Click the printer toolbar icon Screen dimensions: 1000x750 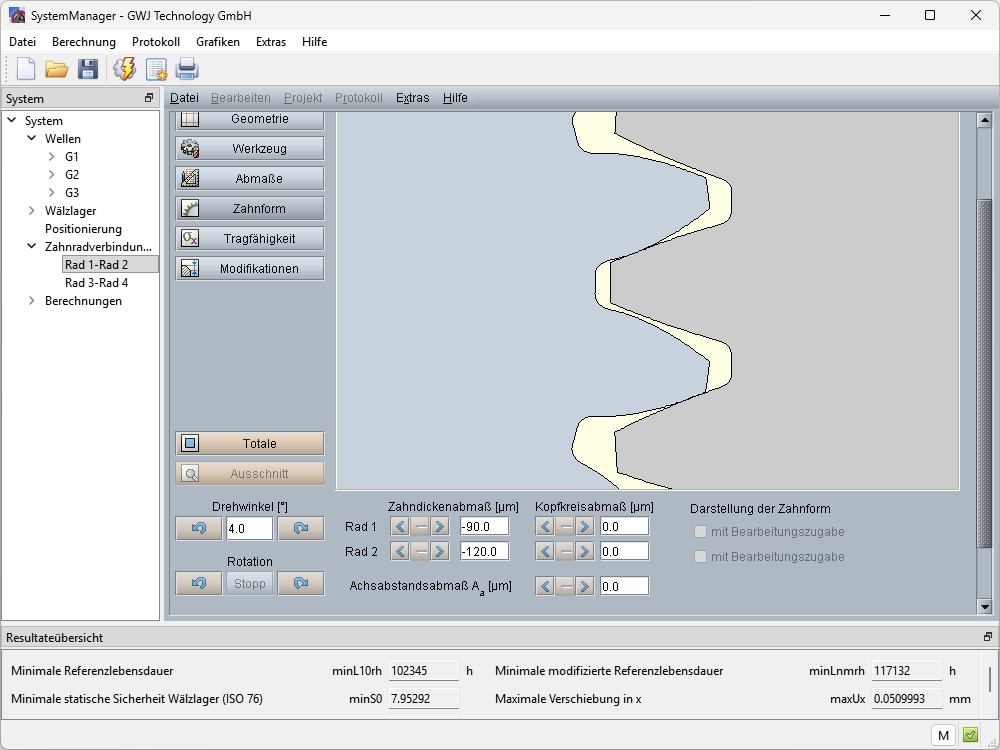187,69
